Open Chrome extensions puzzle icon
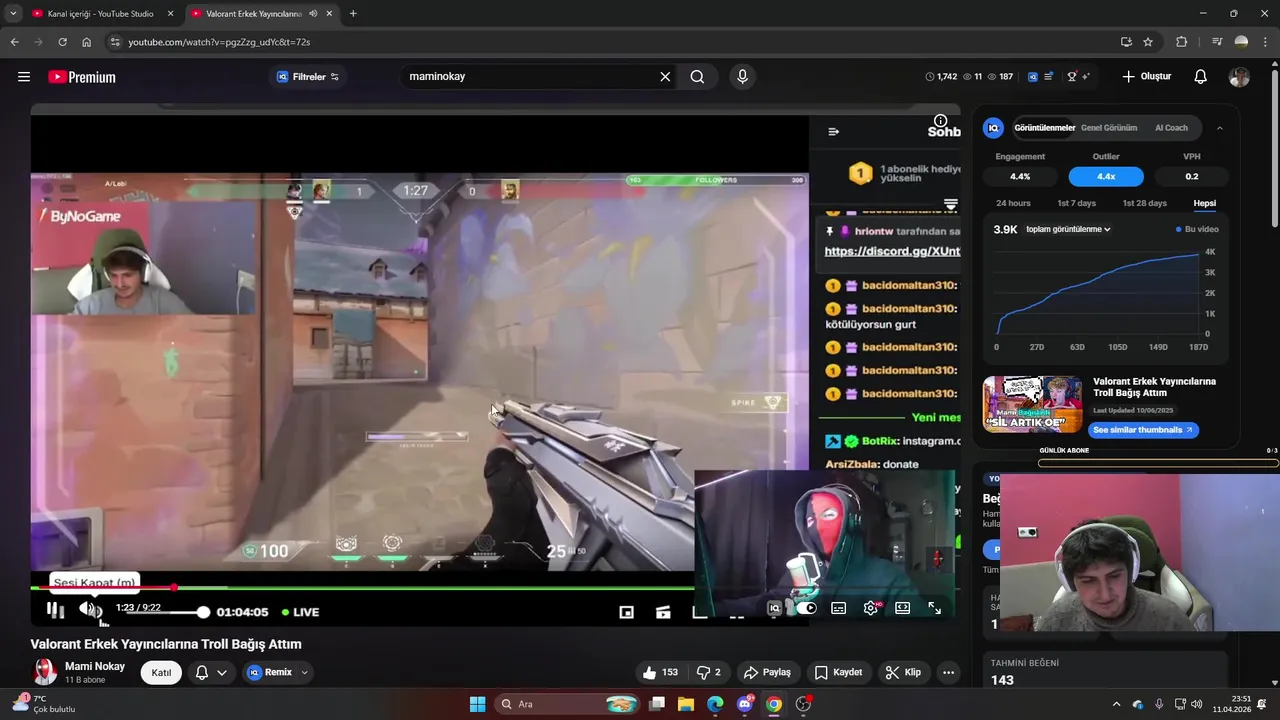The height and width of the screenshot is (720, 1280). coord(1181,42)
